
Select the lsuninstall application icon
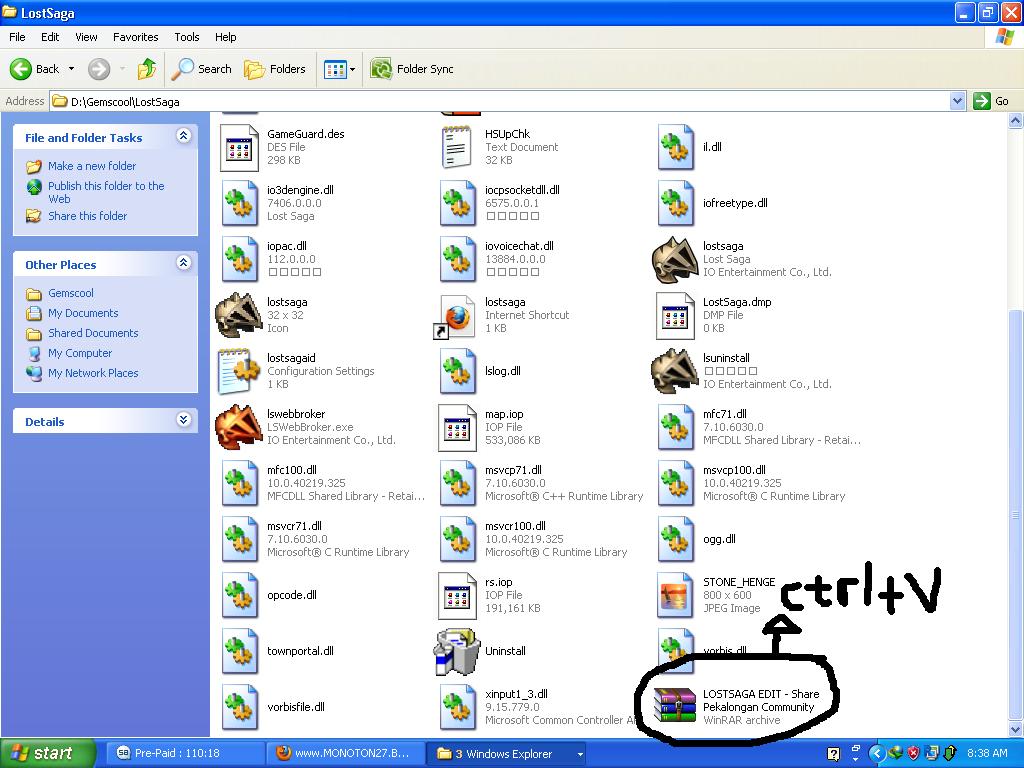coord(675,372)
